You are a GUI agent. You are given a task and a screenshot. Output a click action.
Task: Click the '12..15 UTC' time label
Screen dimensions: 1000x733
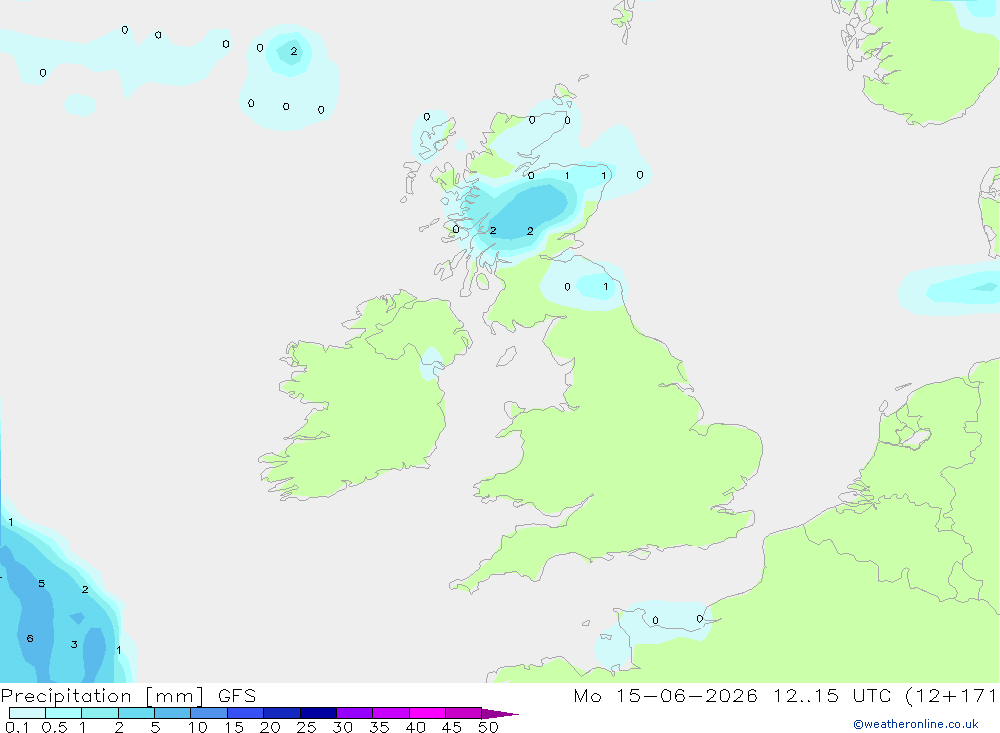click(x=832, y=695)
